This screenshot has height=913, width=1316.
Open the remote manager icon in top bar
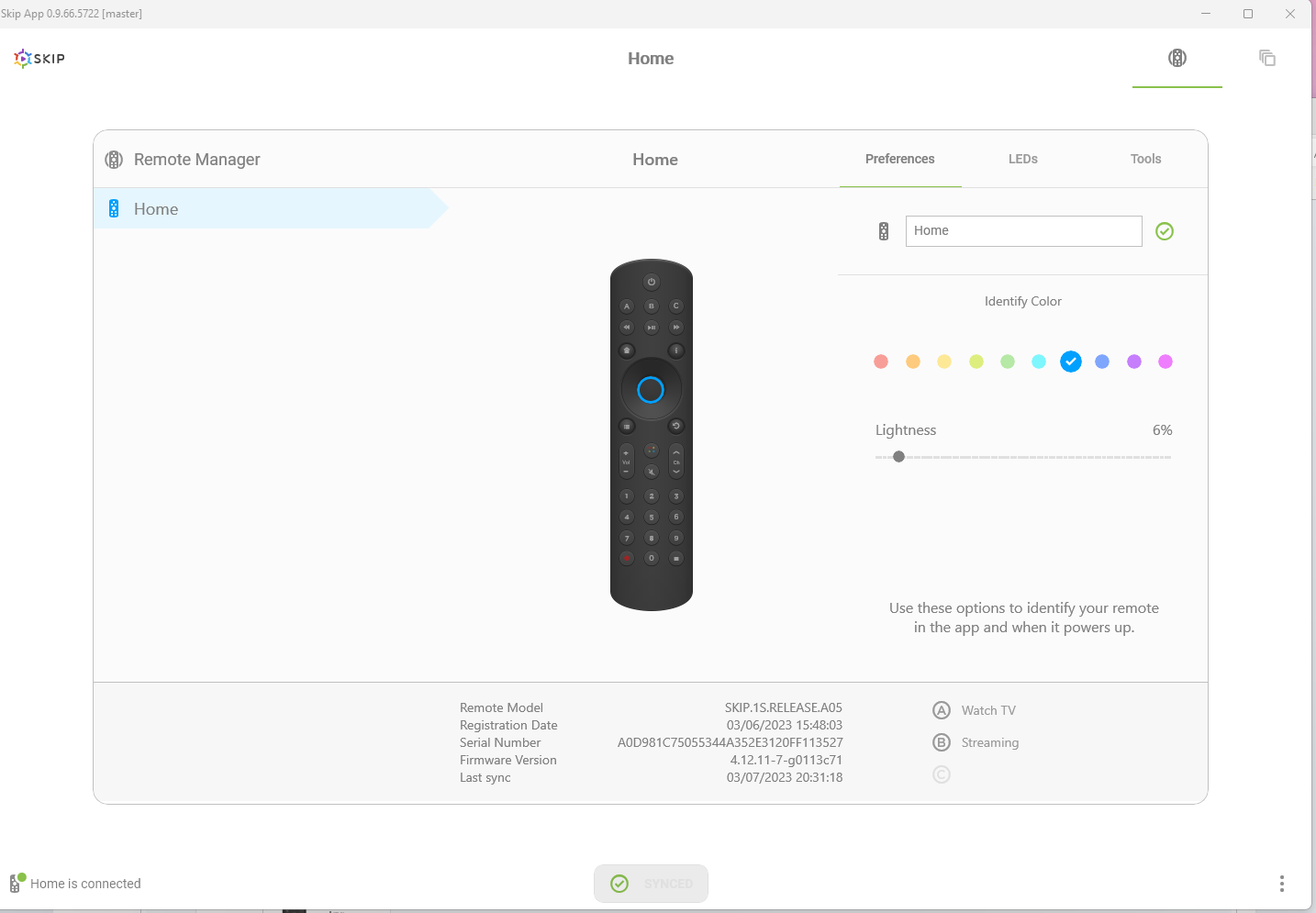click(x=1177, y=58)
